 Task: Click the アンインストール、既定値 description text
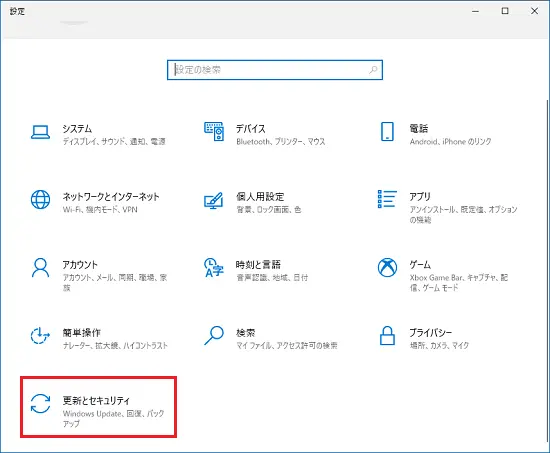click(463, 214)
